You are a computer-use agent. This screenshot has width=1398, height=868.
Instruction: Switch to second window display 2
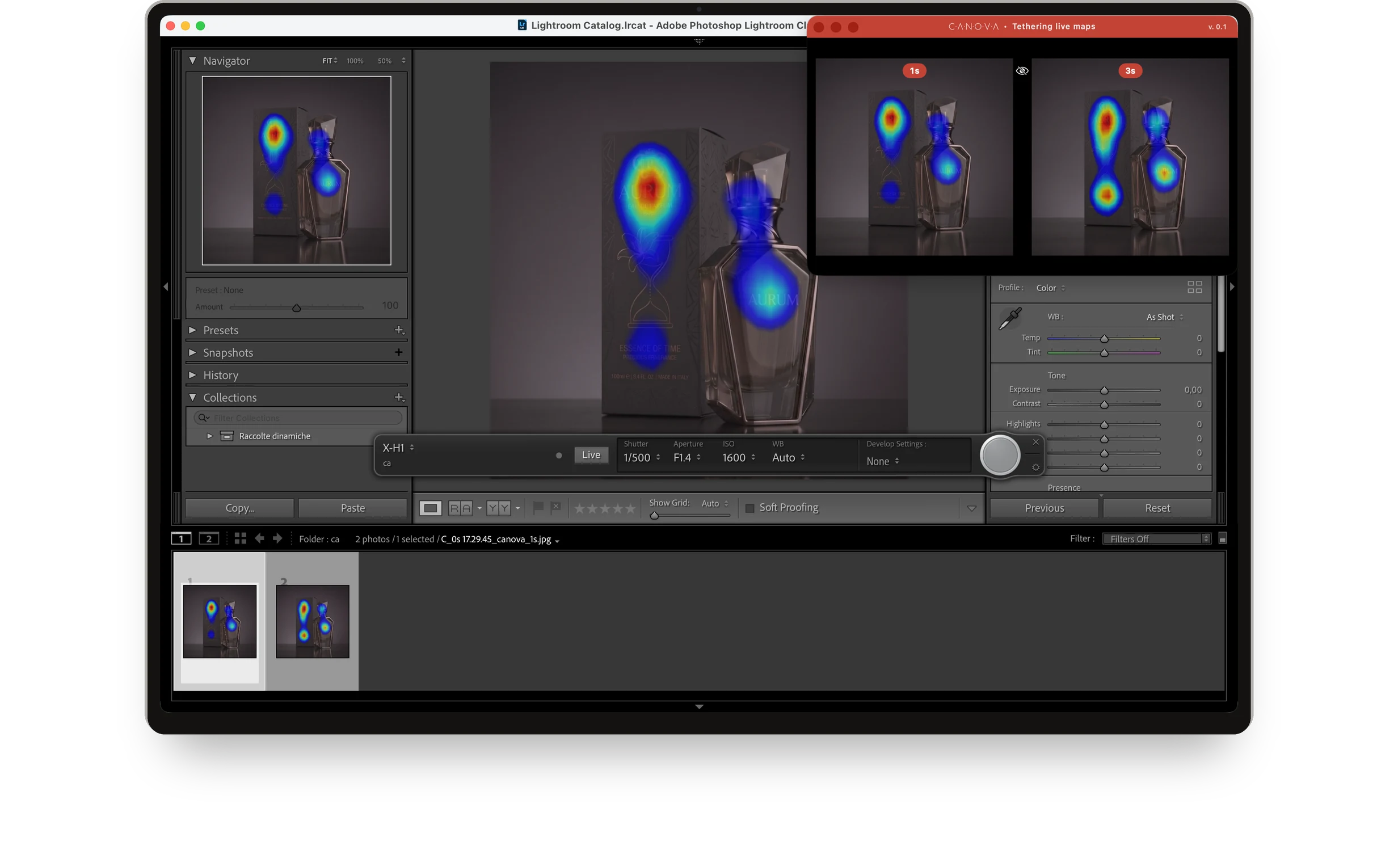pyautogui.click(x=208, y=538)
